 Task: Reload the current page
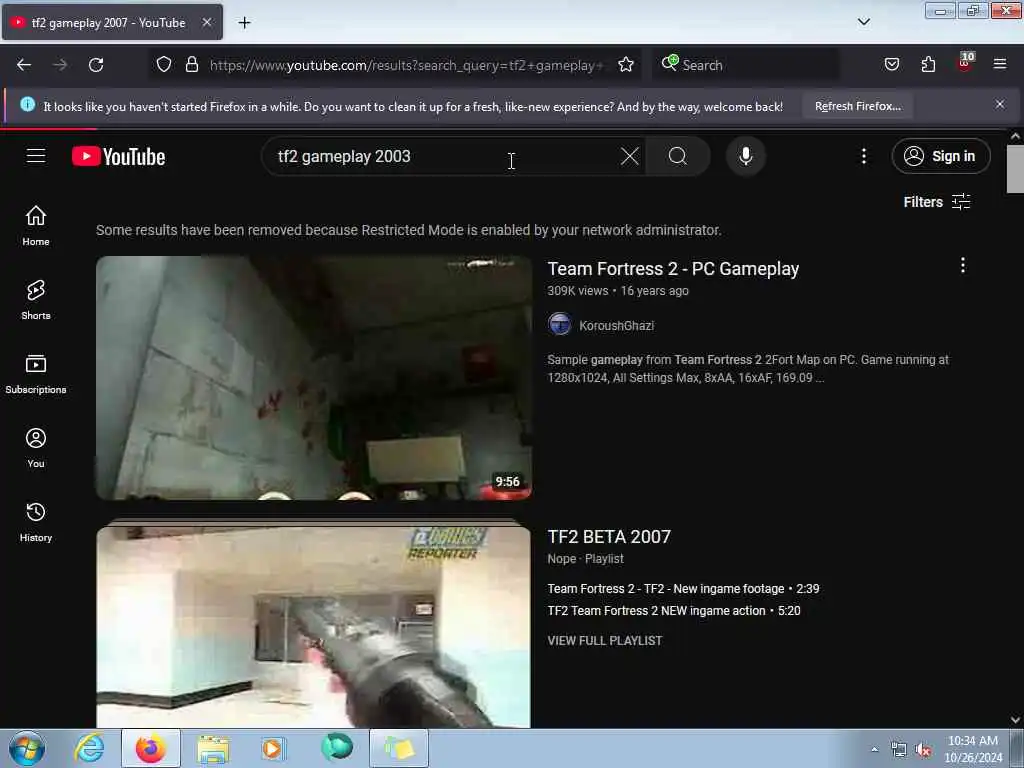point(96,65)
